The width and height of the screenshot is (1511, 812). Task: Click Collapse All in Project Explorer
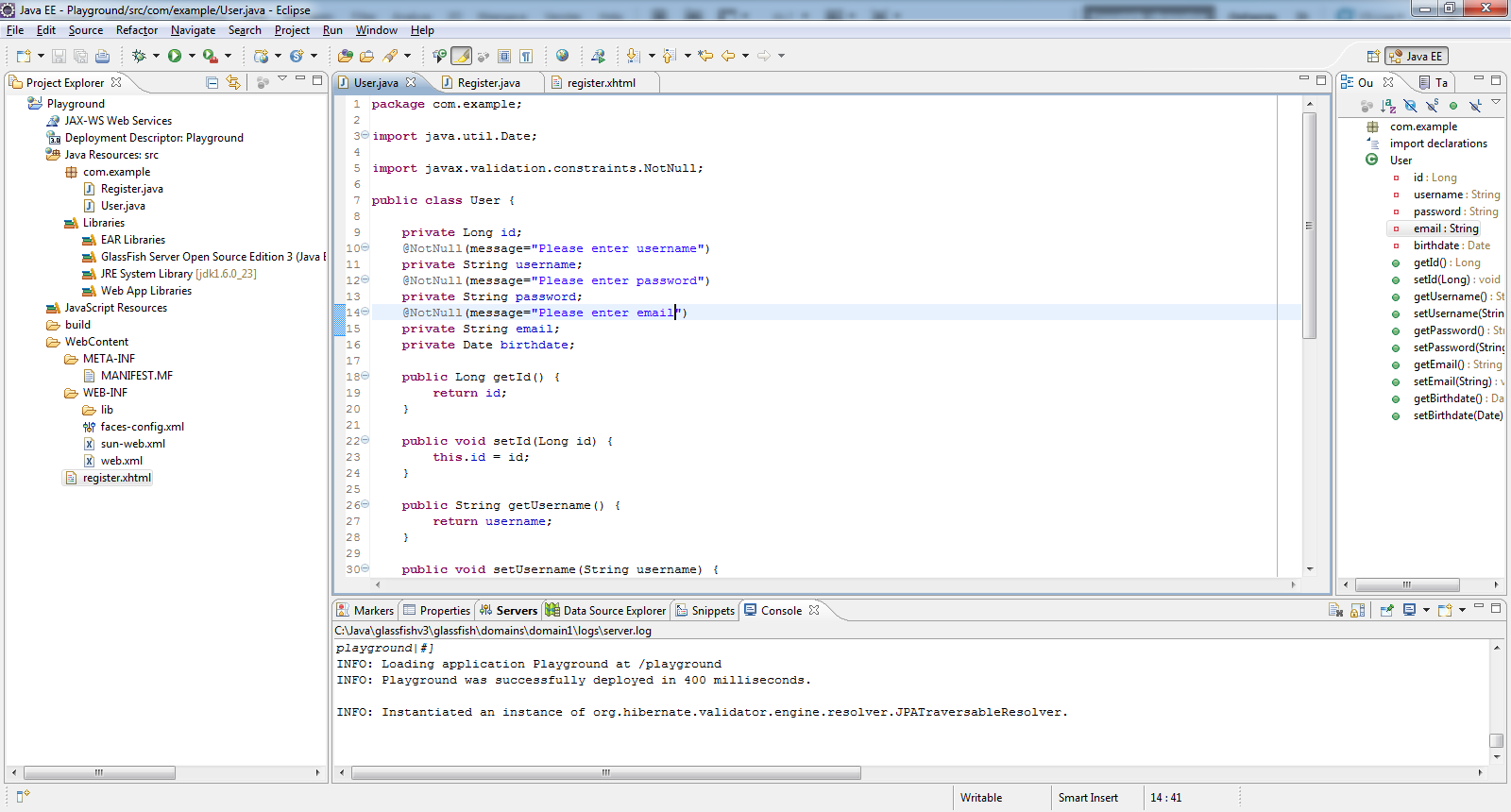pyautogui.click(x=212, y=83)
